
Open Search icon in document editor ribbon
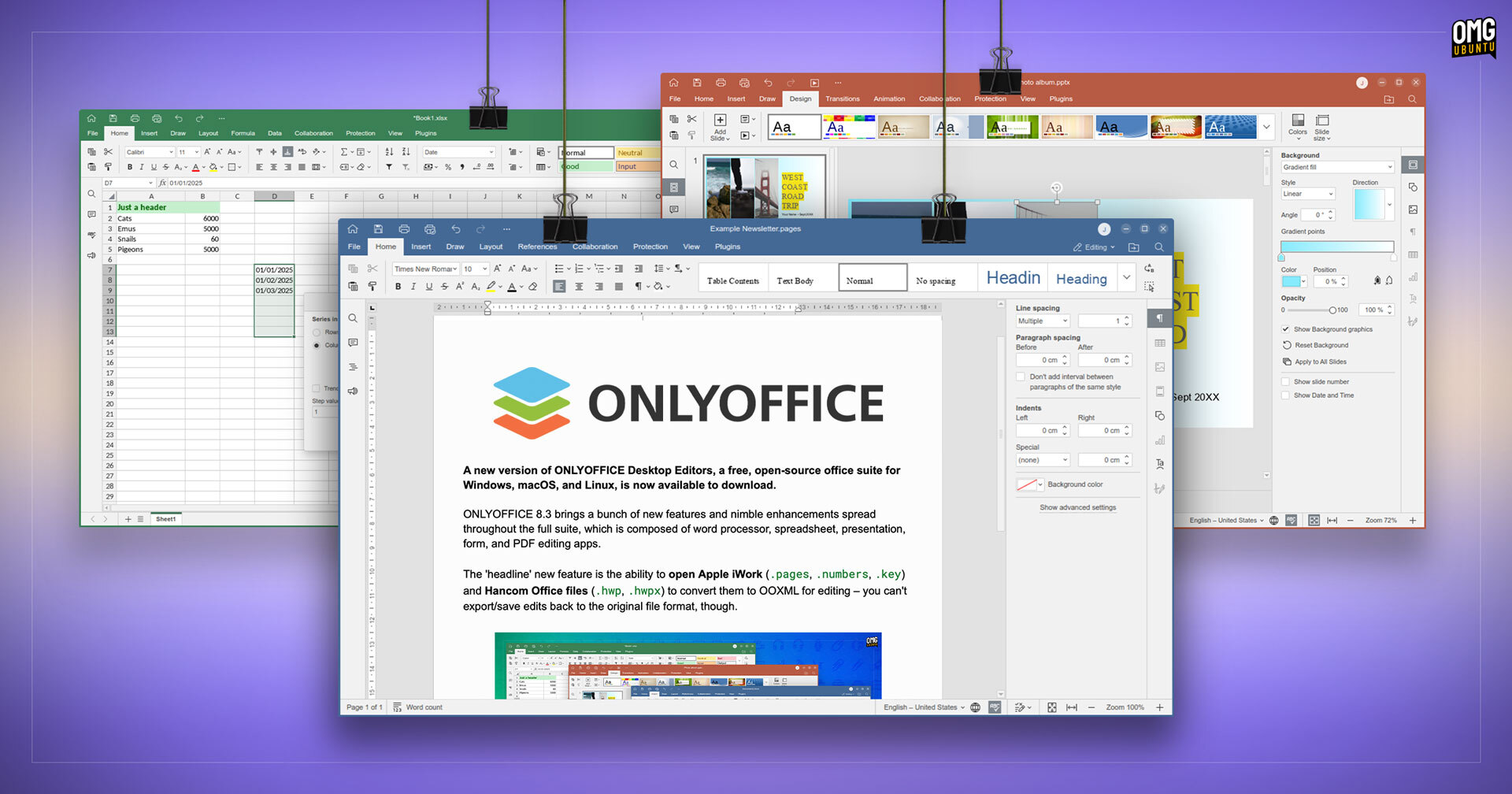click(x=1159, y=247)
